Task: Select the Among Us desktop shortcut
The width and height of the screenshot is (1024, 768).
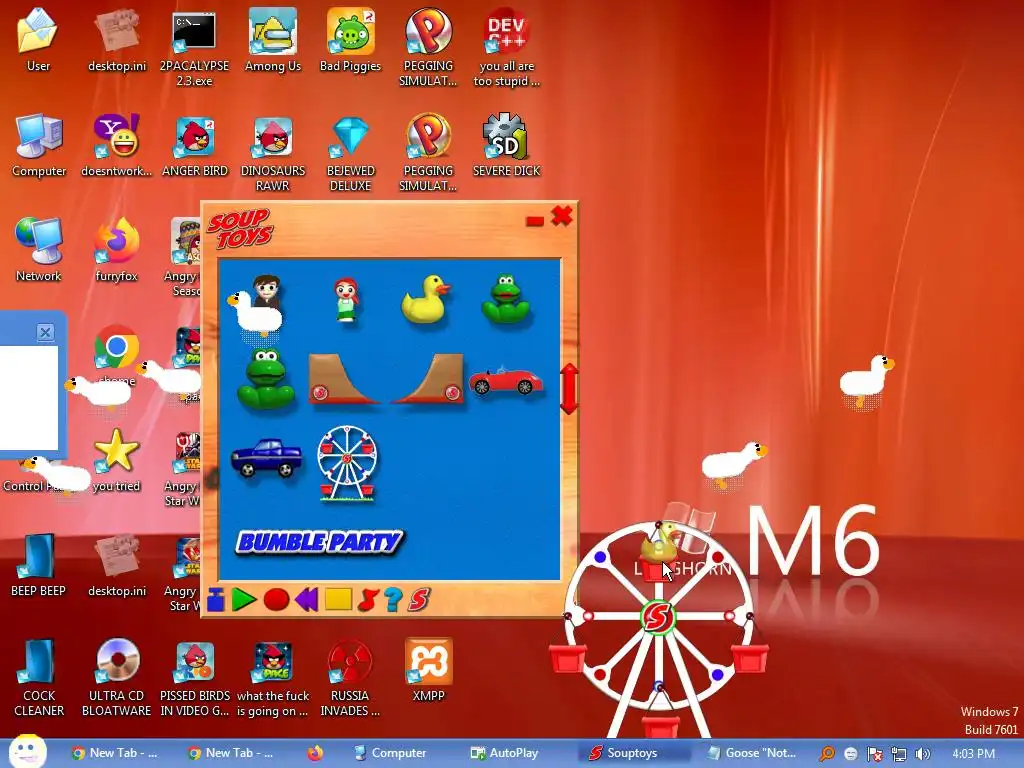Action: coord(272,40)
